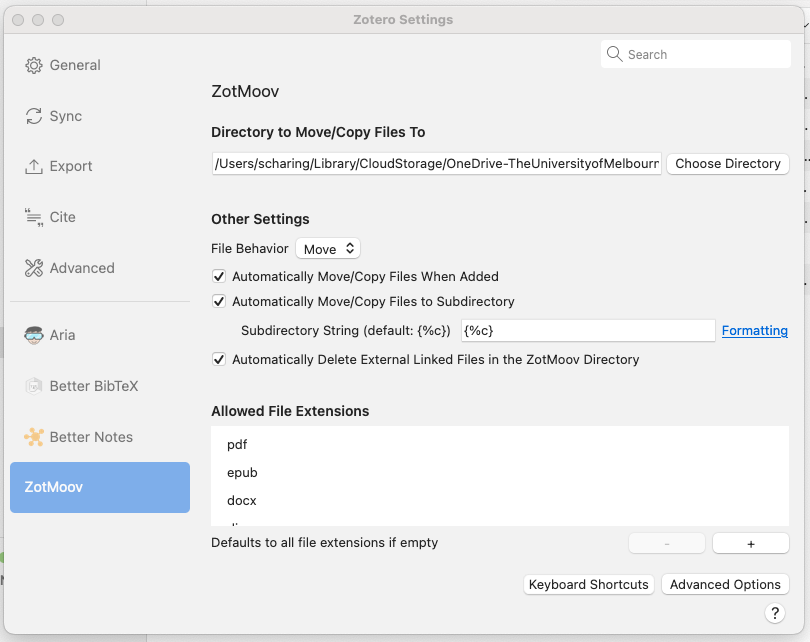Open the Better BibTeX pane

click(x=100, y=386)
